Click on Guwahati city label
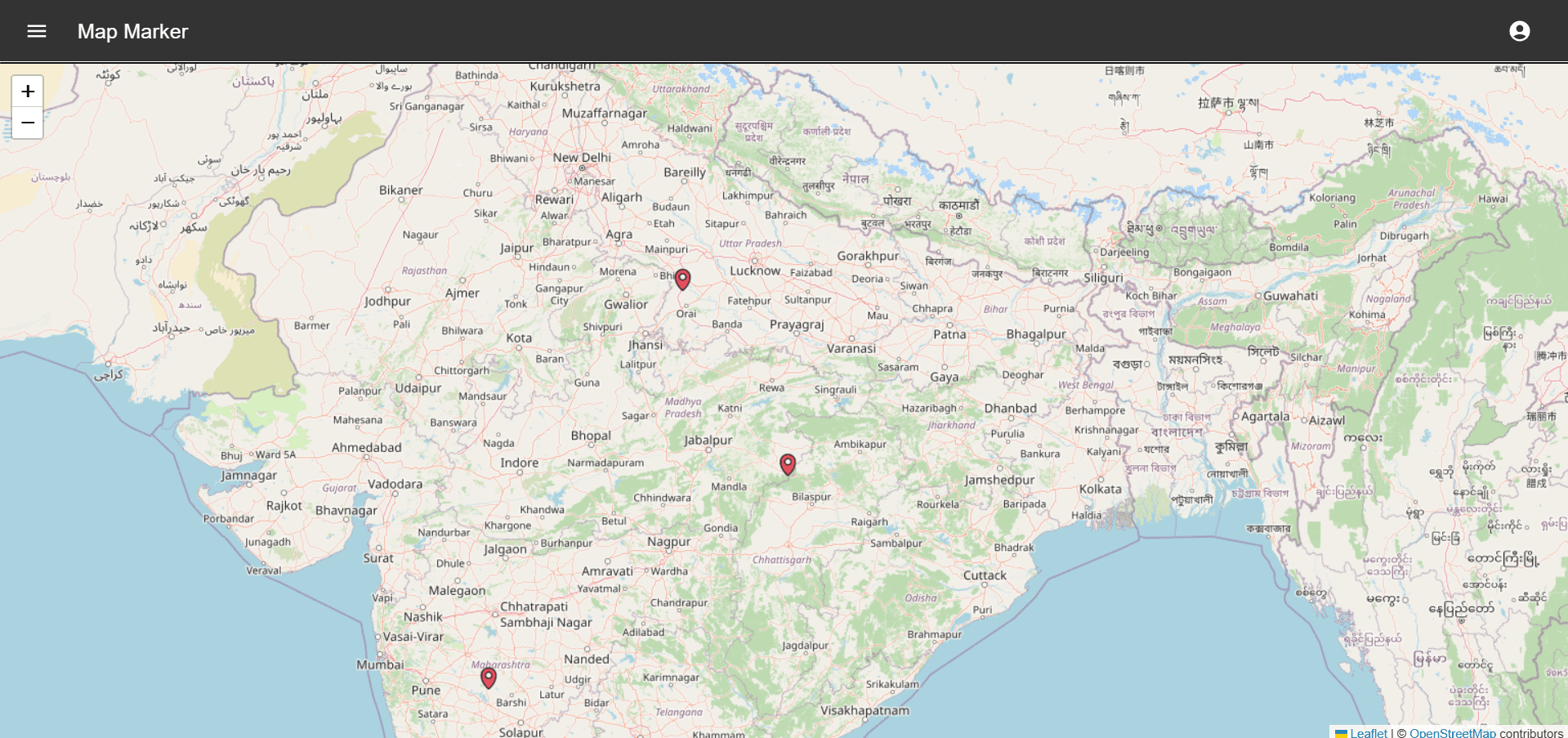1568x738 pixels. [1290, 296]
